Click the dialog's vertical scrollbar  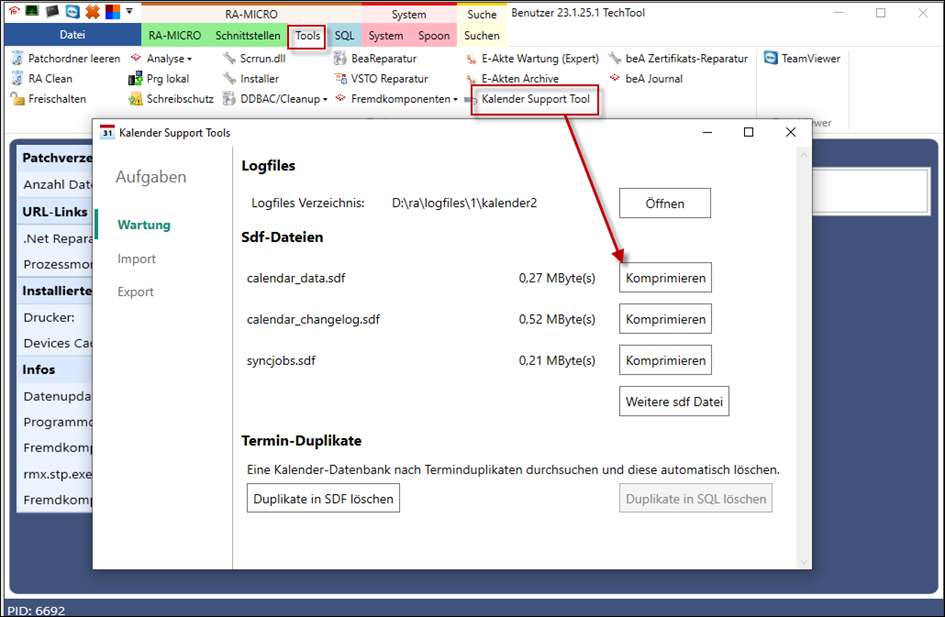pos(803,359)
